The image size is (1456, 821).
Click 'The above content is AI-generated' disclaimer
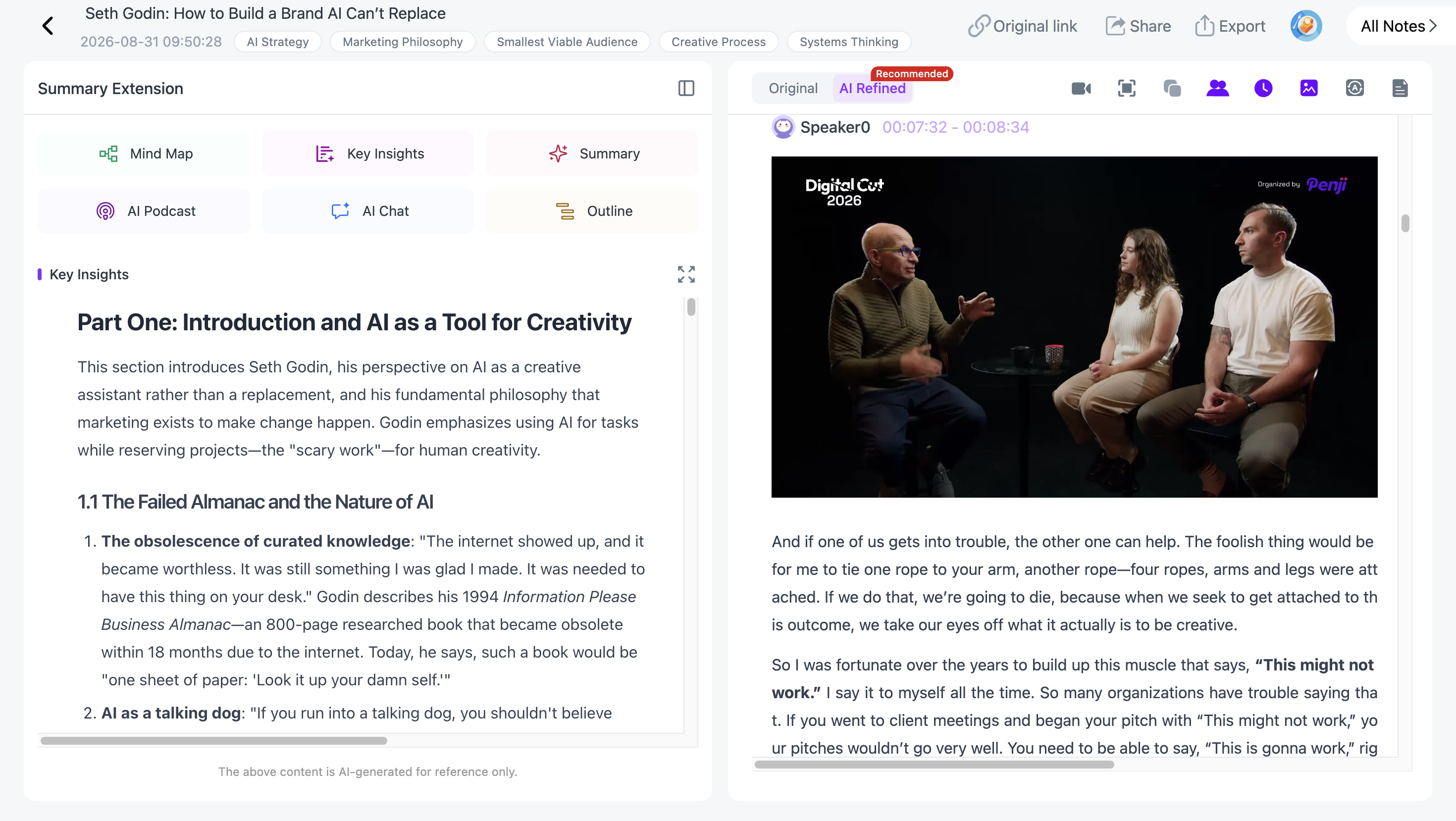point(367,772)
